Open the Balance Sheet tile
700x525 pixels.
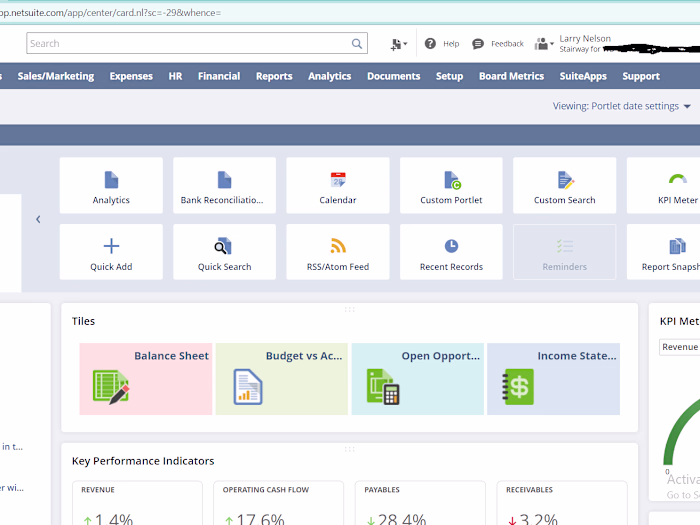coord(146,379)
